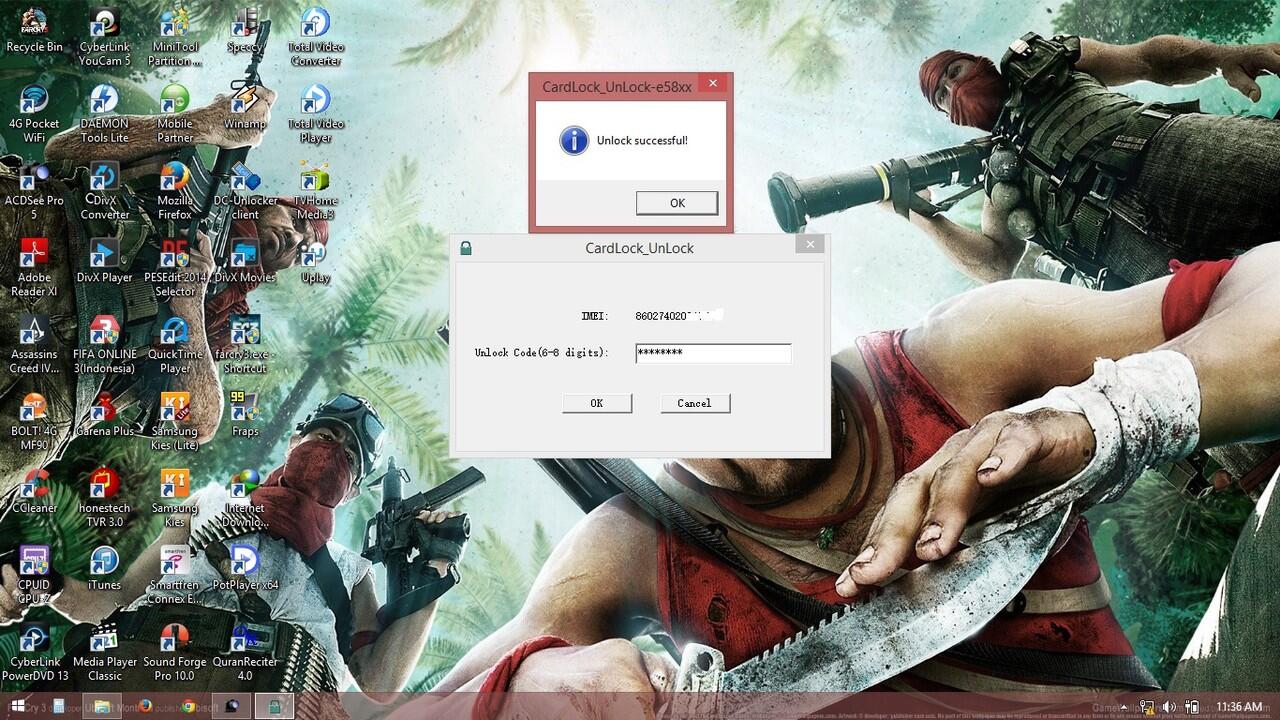Show hidden system tray icons
This screenshot has width=1280, height=720.
[x=1122, y=707]
